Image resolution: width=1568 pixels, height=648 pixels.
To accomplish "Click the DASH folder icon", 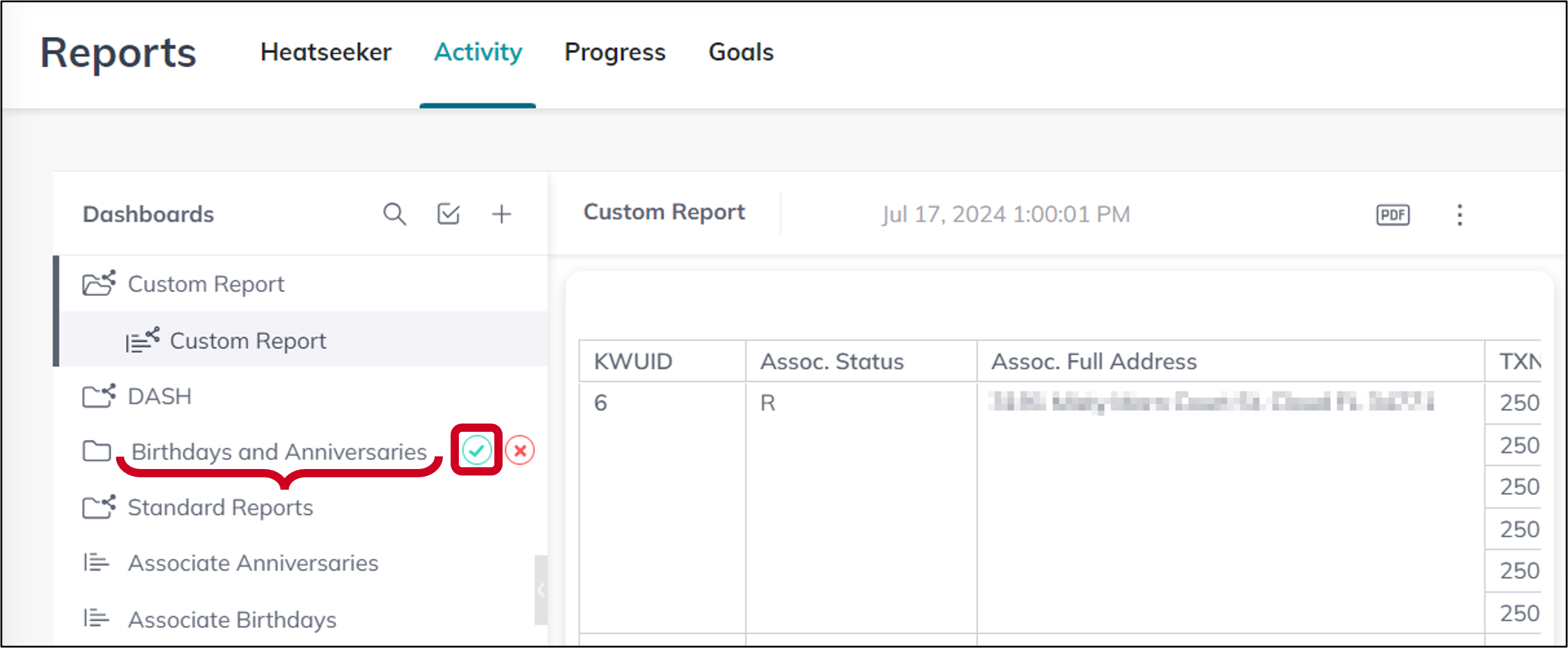I will pyautogui.click(x=97, y=396).
